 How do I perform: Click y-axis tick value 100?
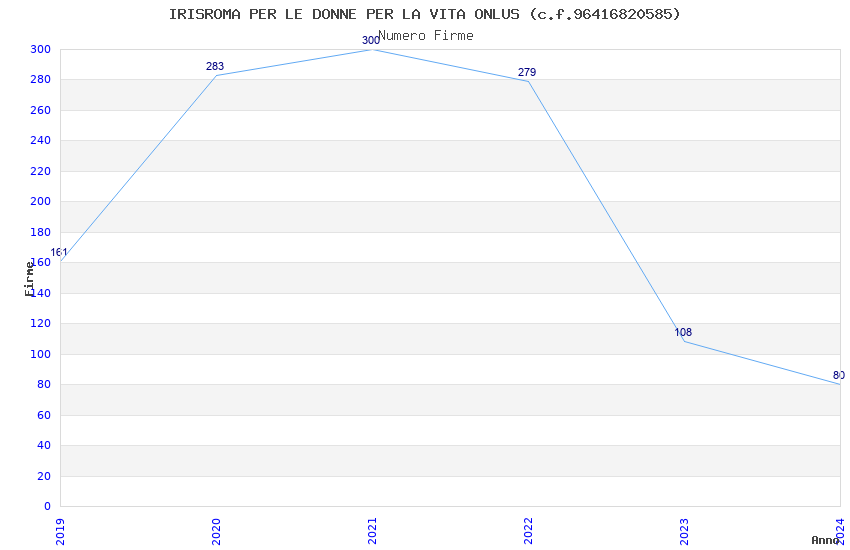41,354
